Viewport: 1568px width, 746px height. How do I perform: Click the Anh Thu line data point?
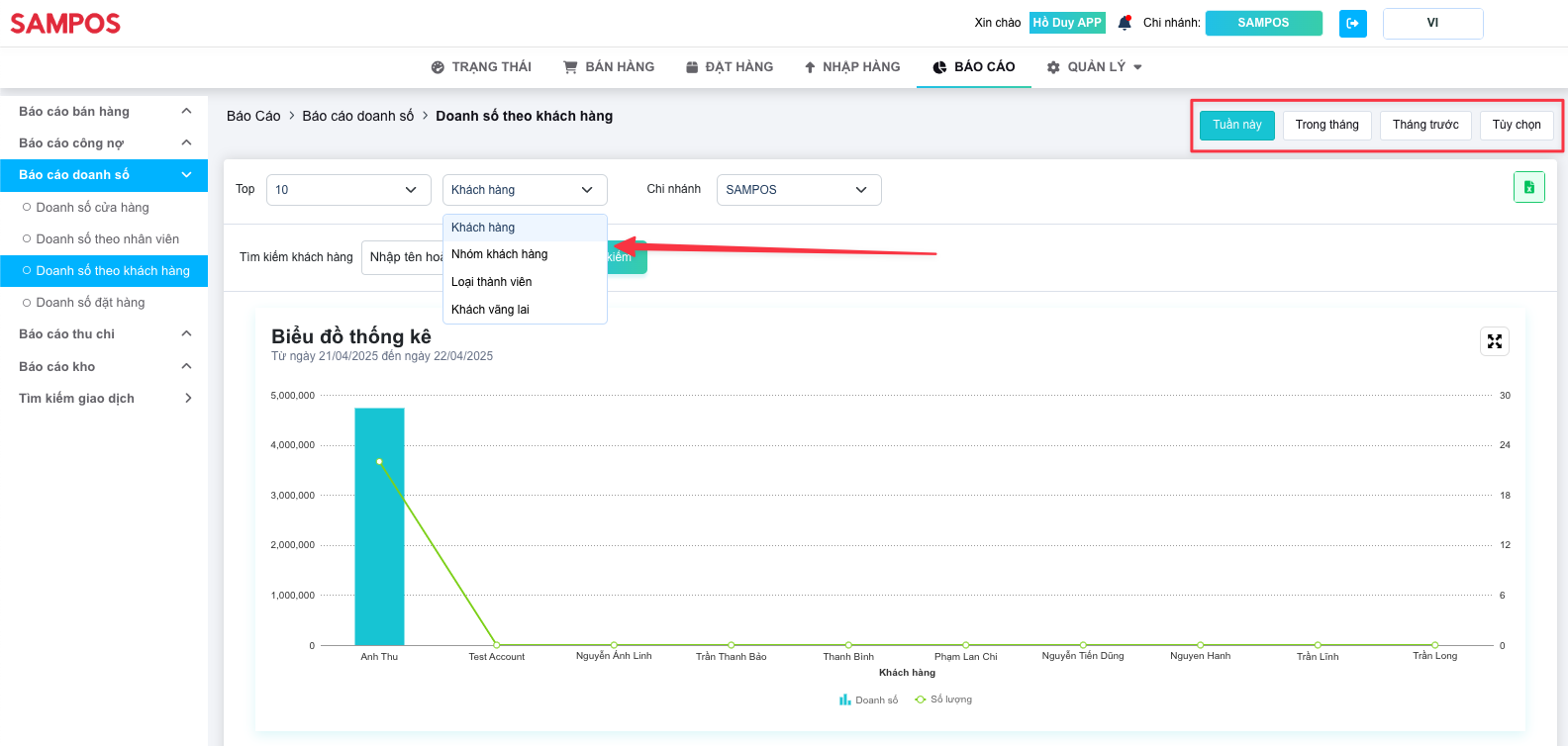pos(379,461)
